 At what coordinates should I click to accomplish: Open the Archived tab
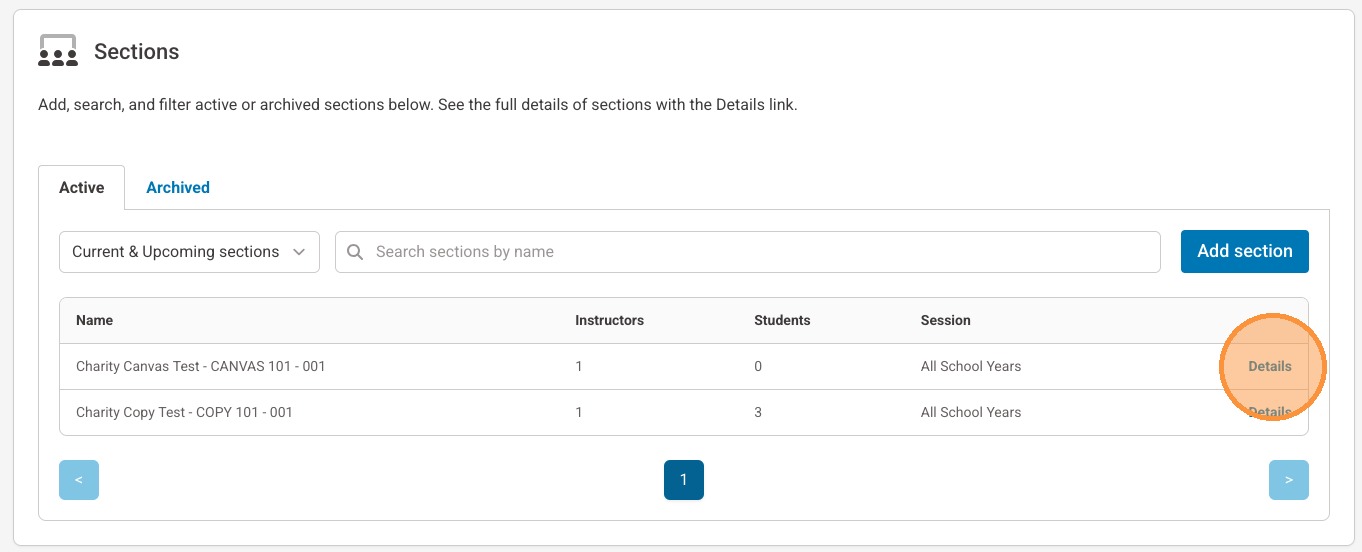pyautogui.click(x=178, y=188)
